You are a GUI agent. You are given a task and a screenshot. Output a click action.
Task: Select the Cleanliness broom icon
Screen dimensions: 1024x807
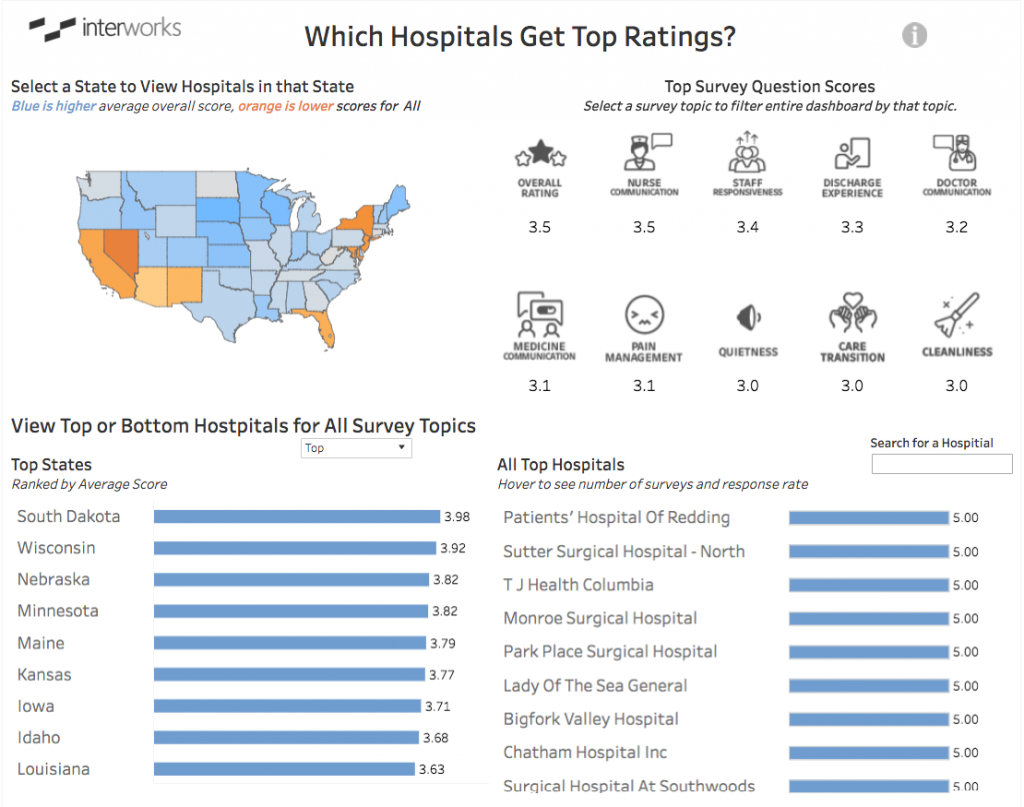click(957, 315)
